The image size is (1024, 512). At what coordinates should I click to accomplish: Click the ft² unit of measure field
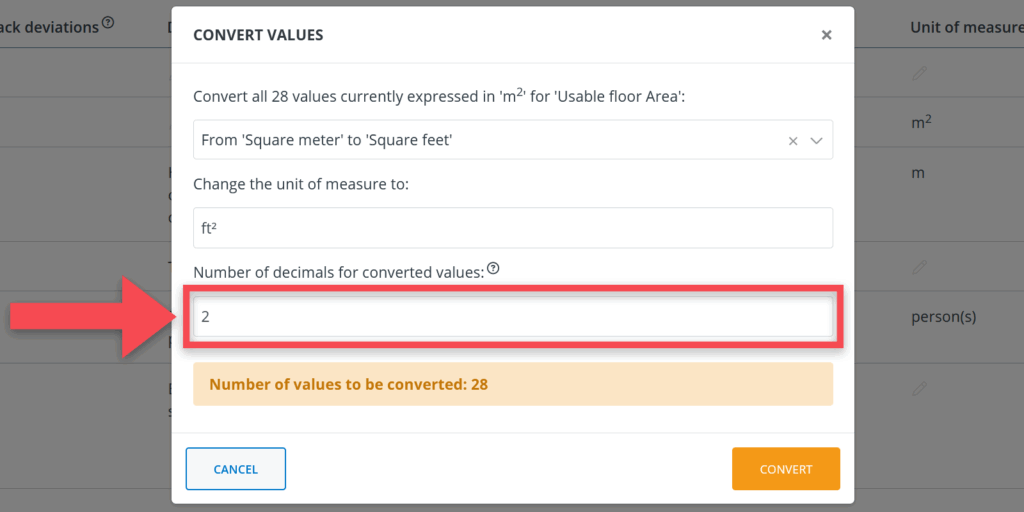(512, 228)
